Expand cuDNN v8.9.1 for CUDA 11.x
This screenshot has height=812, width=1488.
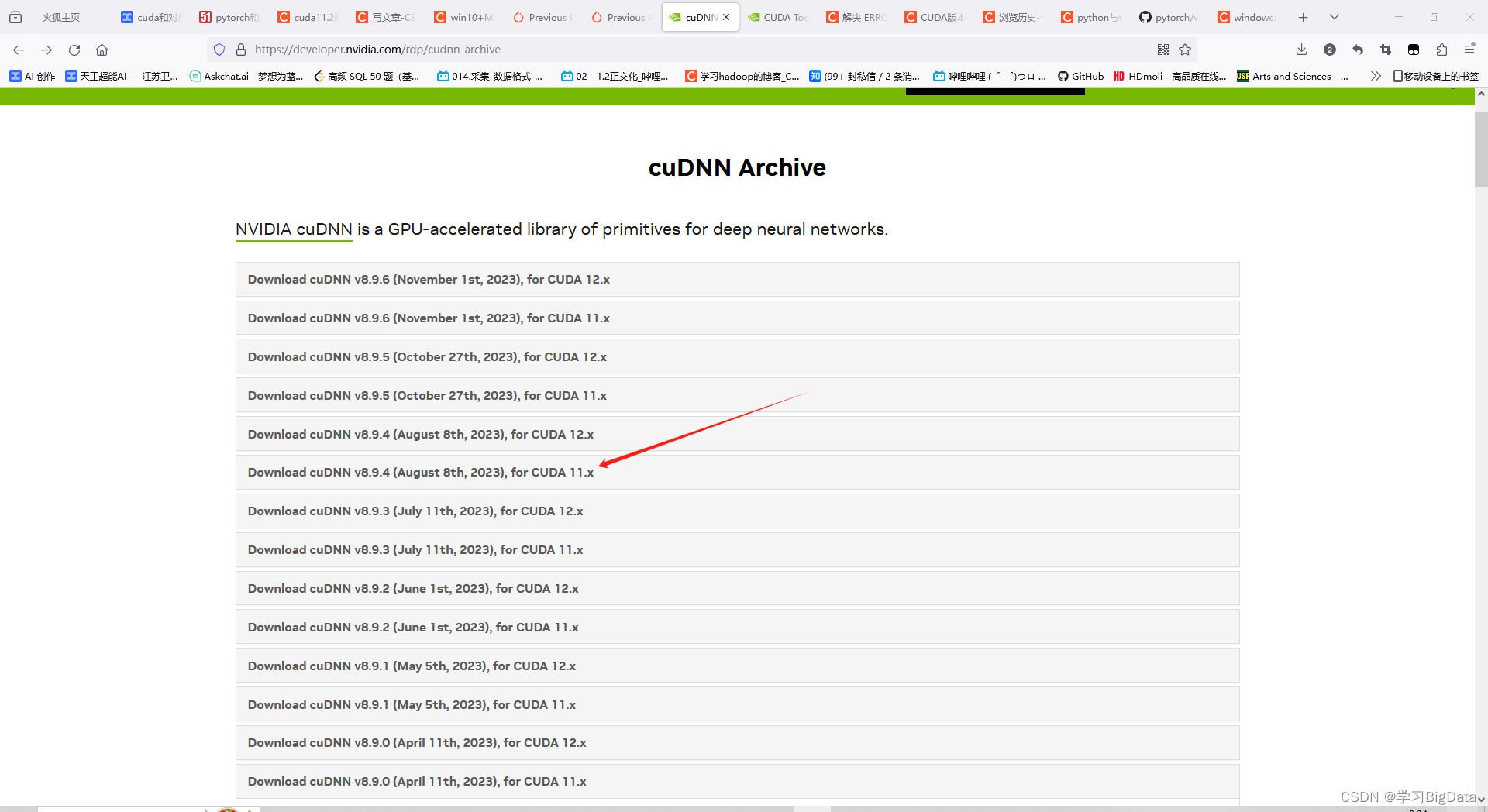(737, 704)
